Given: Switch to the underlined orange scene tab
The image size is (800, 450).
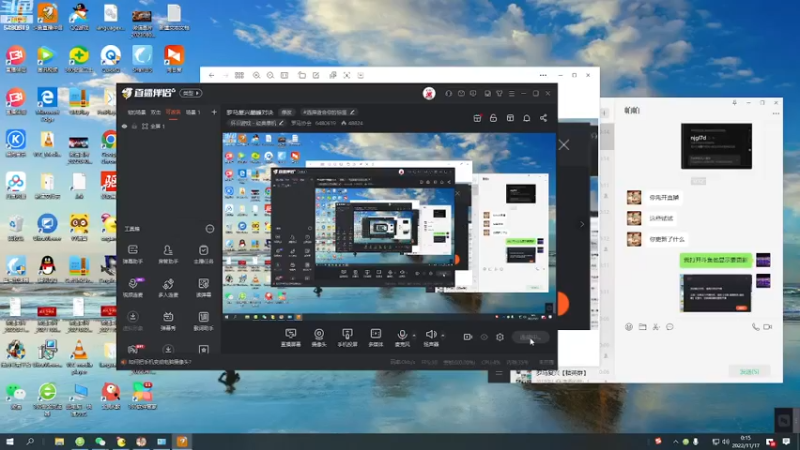Looking at the screenshot, I should [173, 112].
